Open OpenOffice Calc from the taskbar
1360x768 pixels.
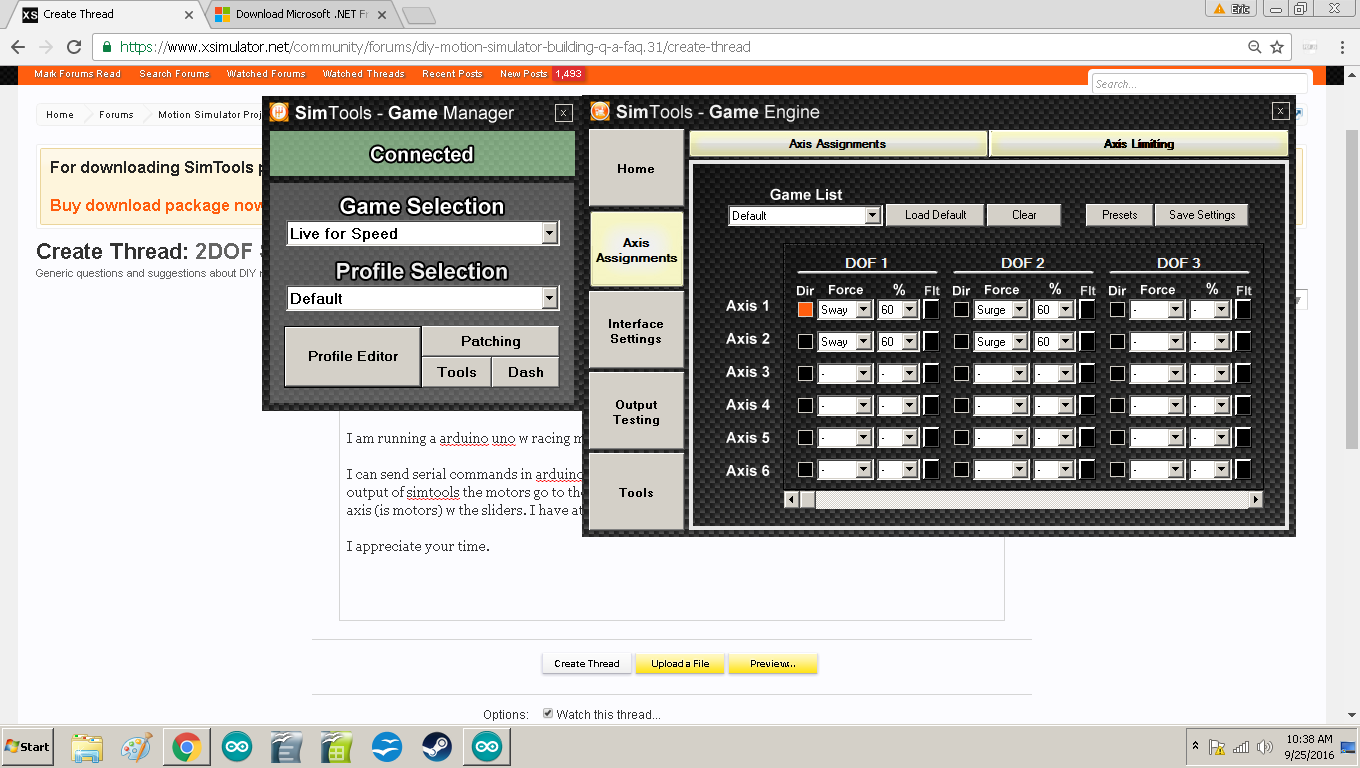pos(337,747)
